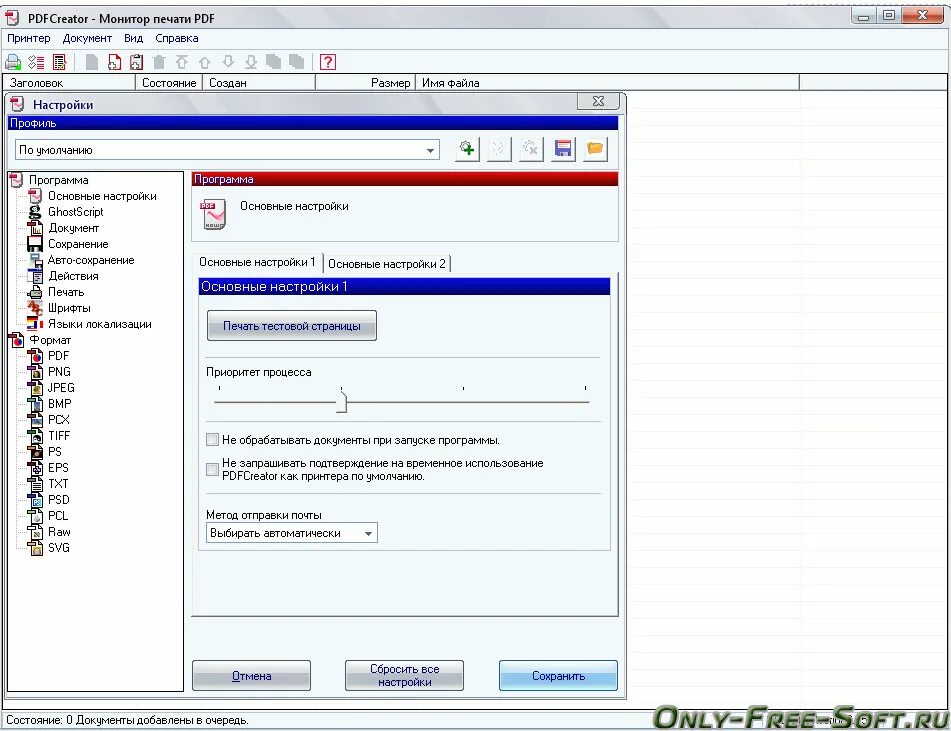This screenshot has height=731, width=951.
Task: Click the Размер column header
Action: 365,83
